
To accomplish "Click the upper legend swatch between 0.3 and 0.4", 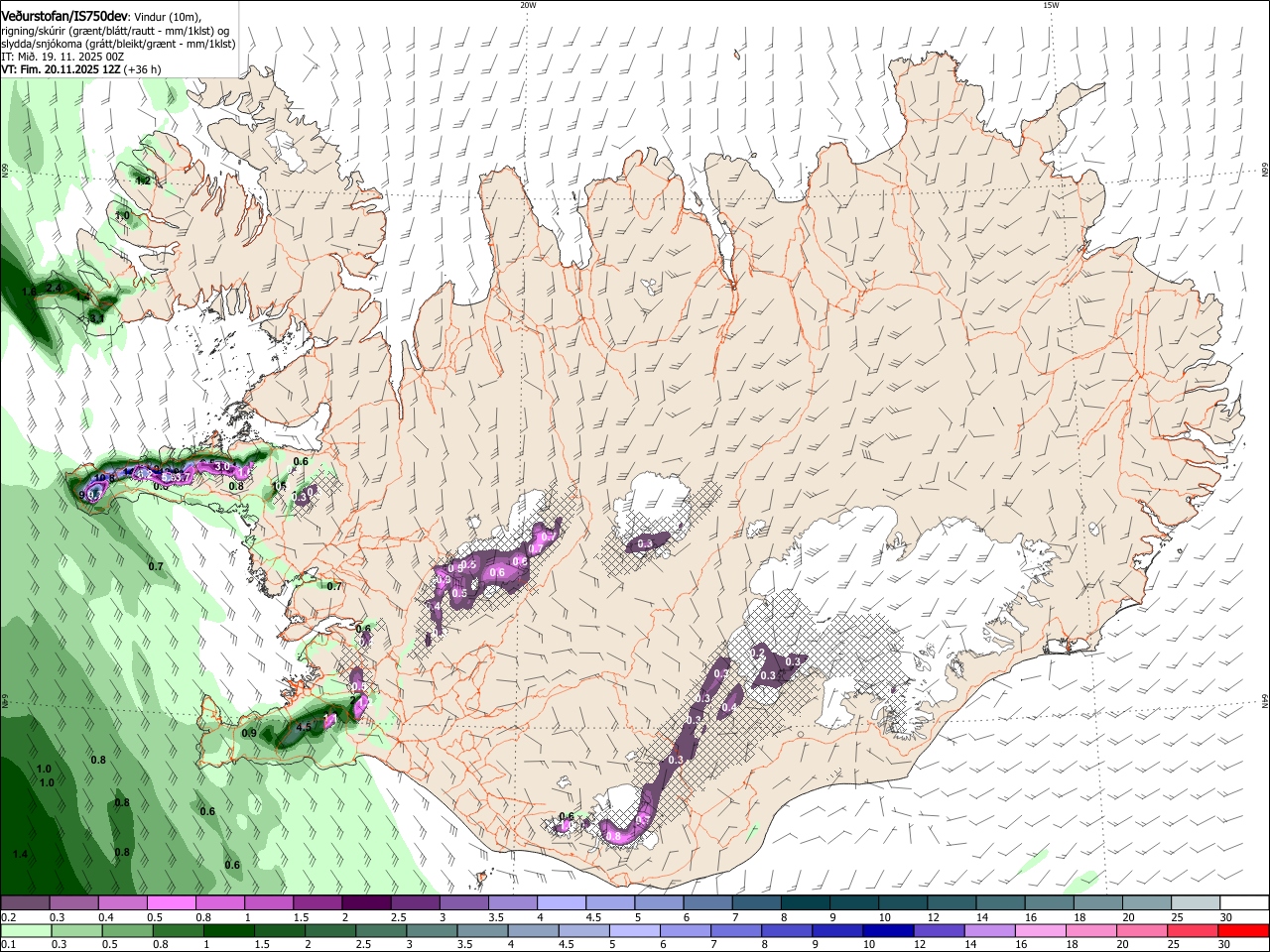I will [73, 903].
